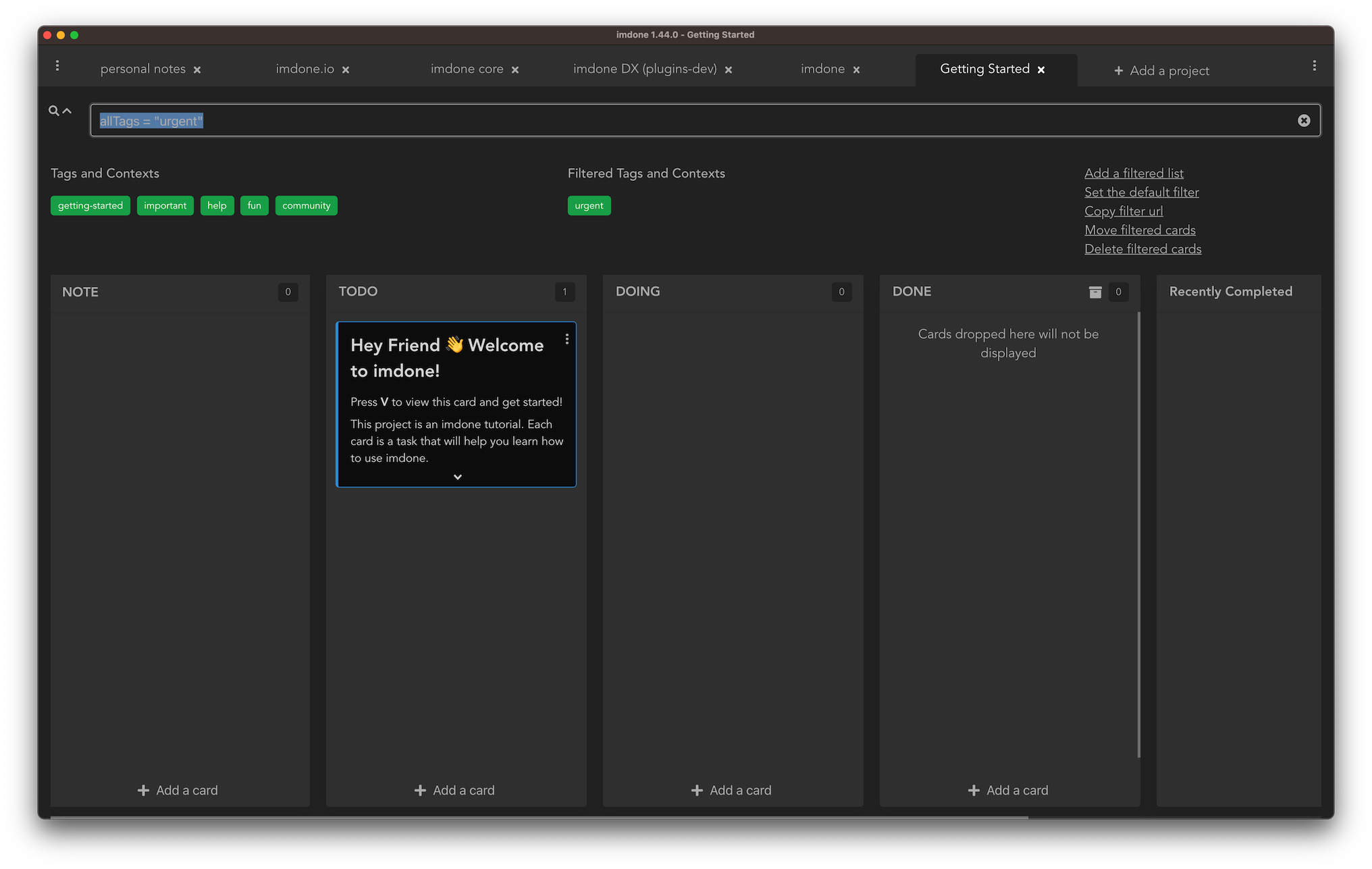Clear the filter with the X icon
The width and height of the screenshot is (1372, 869).
coord(1304,120)
